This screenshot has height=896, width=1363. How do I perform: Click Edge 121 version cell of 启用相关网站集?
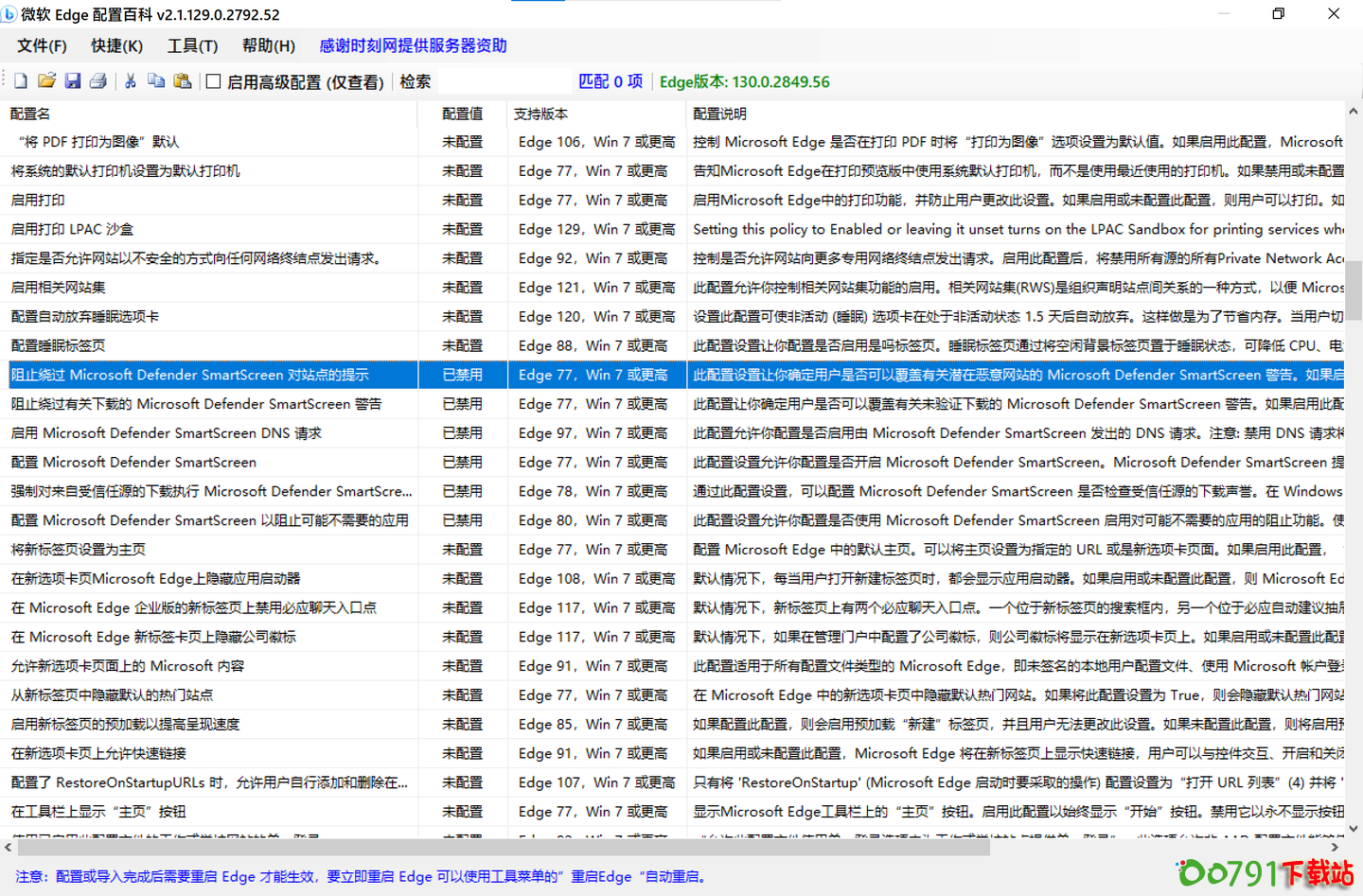[x=597, y=288]
